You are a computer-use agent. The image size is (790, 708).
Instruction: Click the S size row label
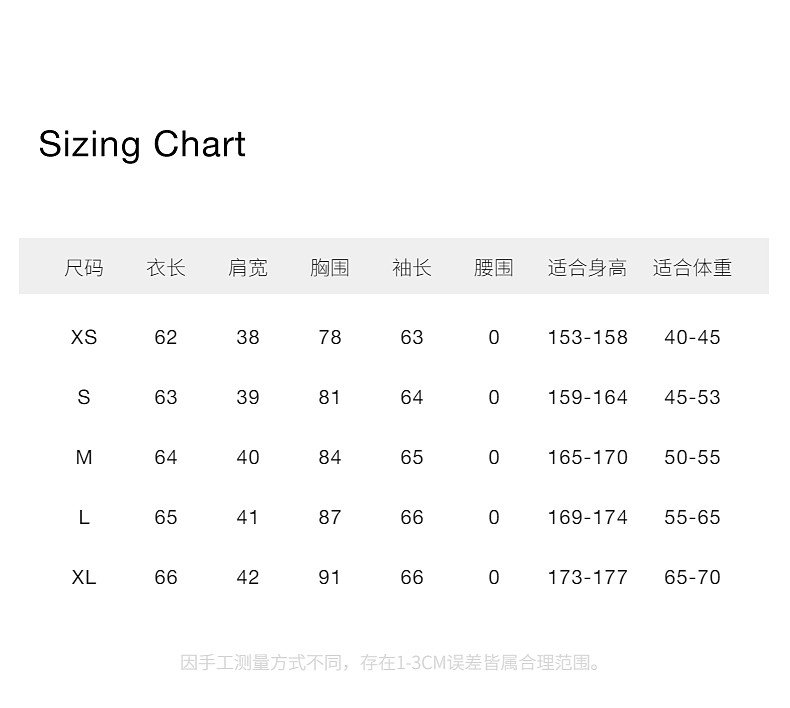pyautogui.click(x=84, y=398)
